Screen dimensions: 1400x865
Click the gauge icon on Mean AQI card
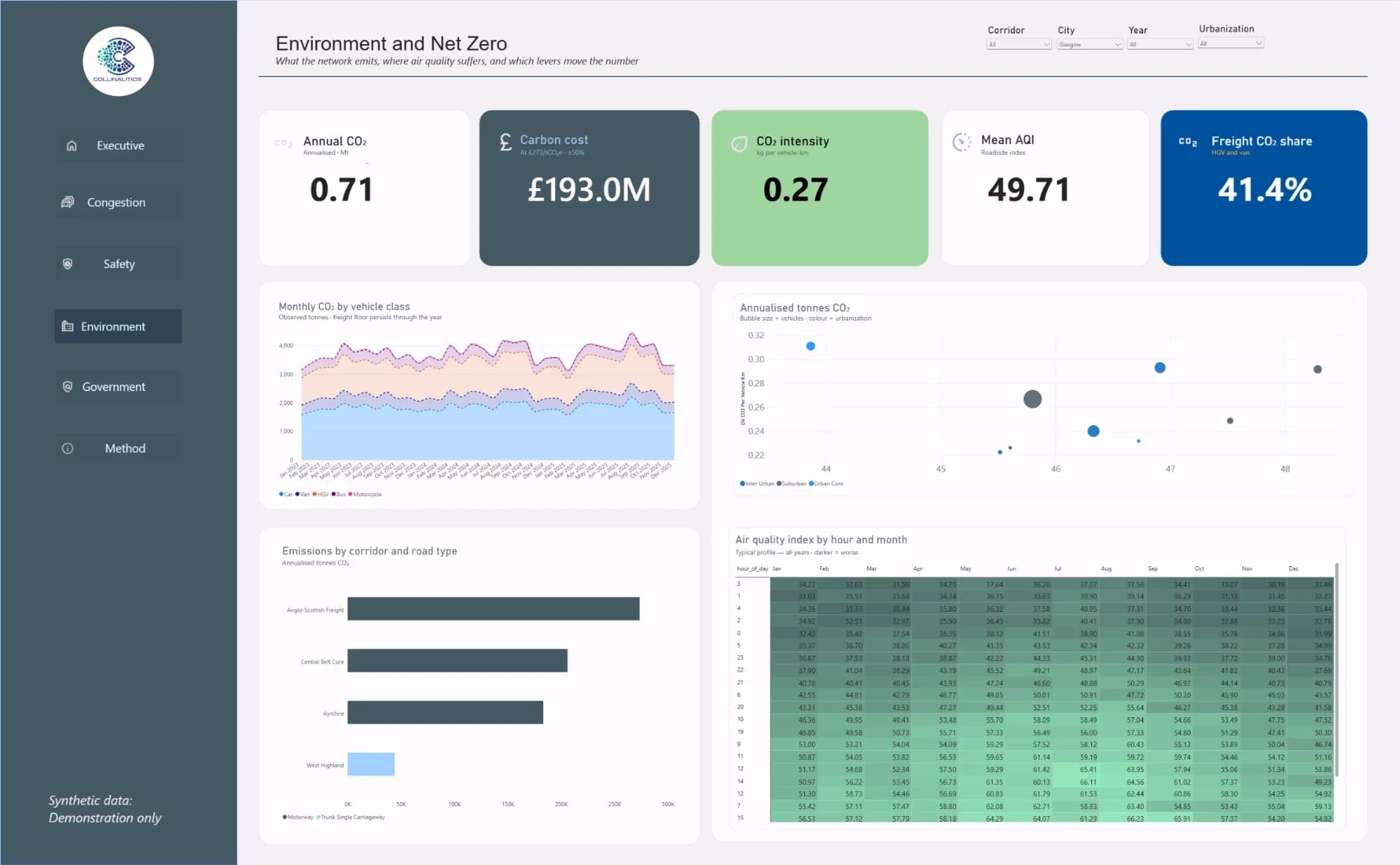click(962, 142)
